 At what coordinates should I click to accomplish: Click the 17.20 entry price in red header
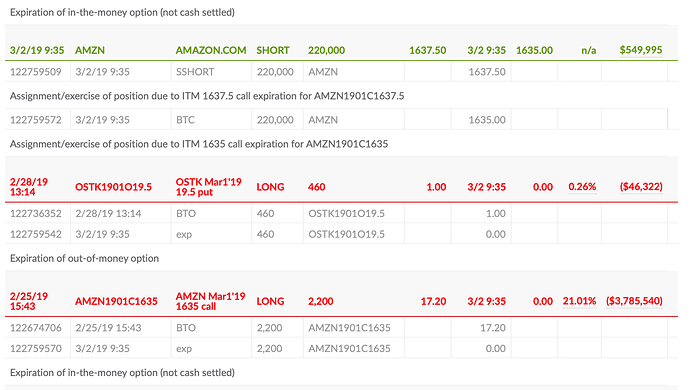click(433, 302)
